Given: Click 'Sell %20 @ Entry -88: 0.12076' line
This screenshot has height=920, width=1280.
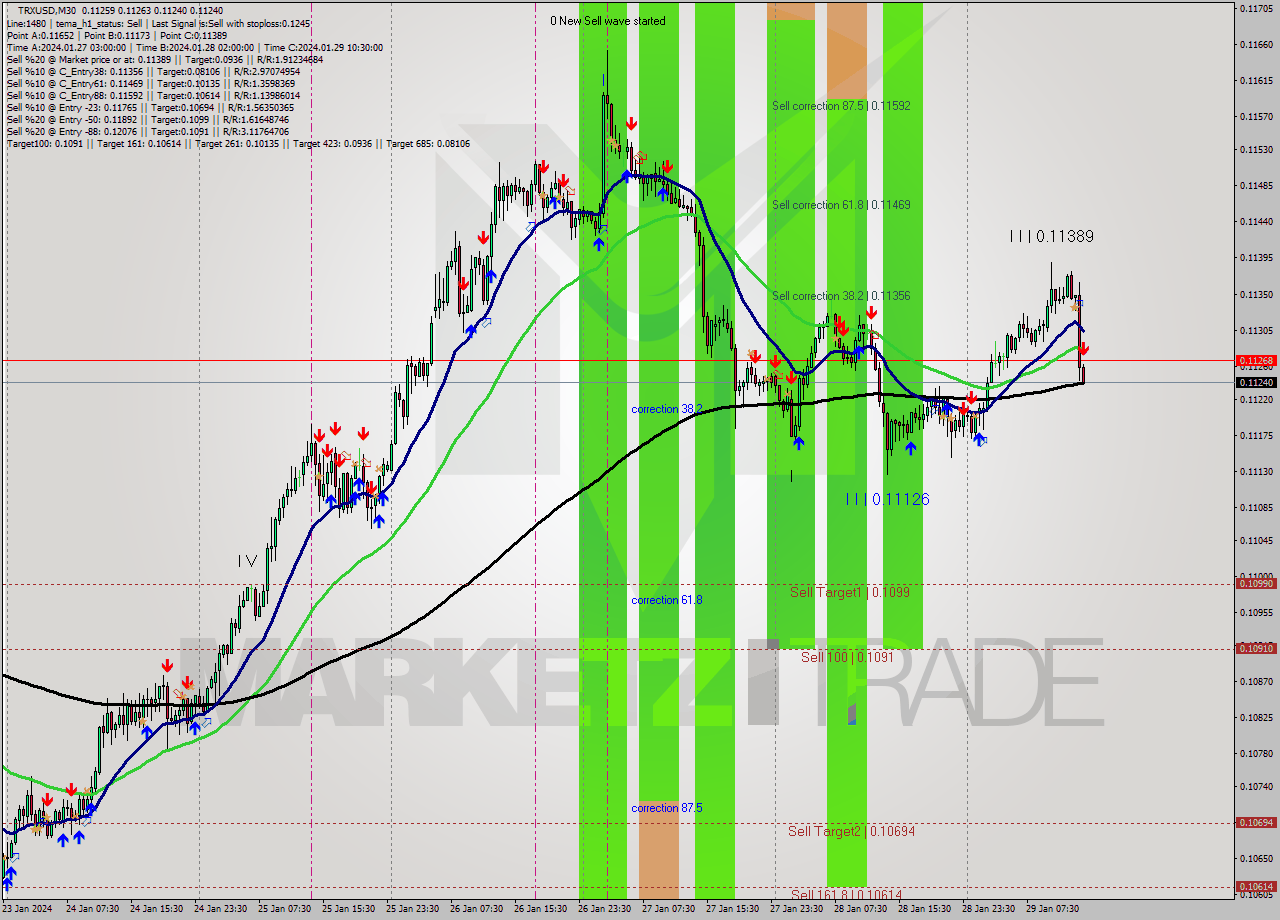Looking at the screenshot, I should pyautogui.click(x=148, y=131).
